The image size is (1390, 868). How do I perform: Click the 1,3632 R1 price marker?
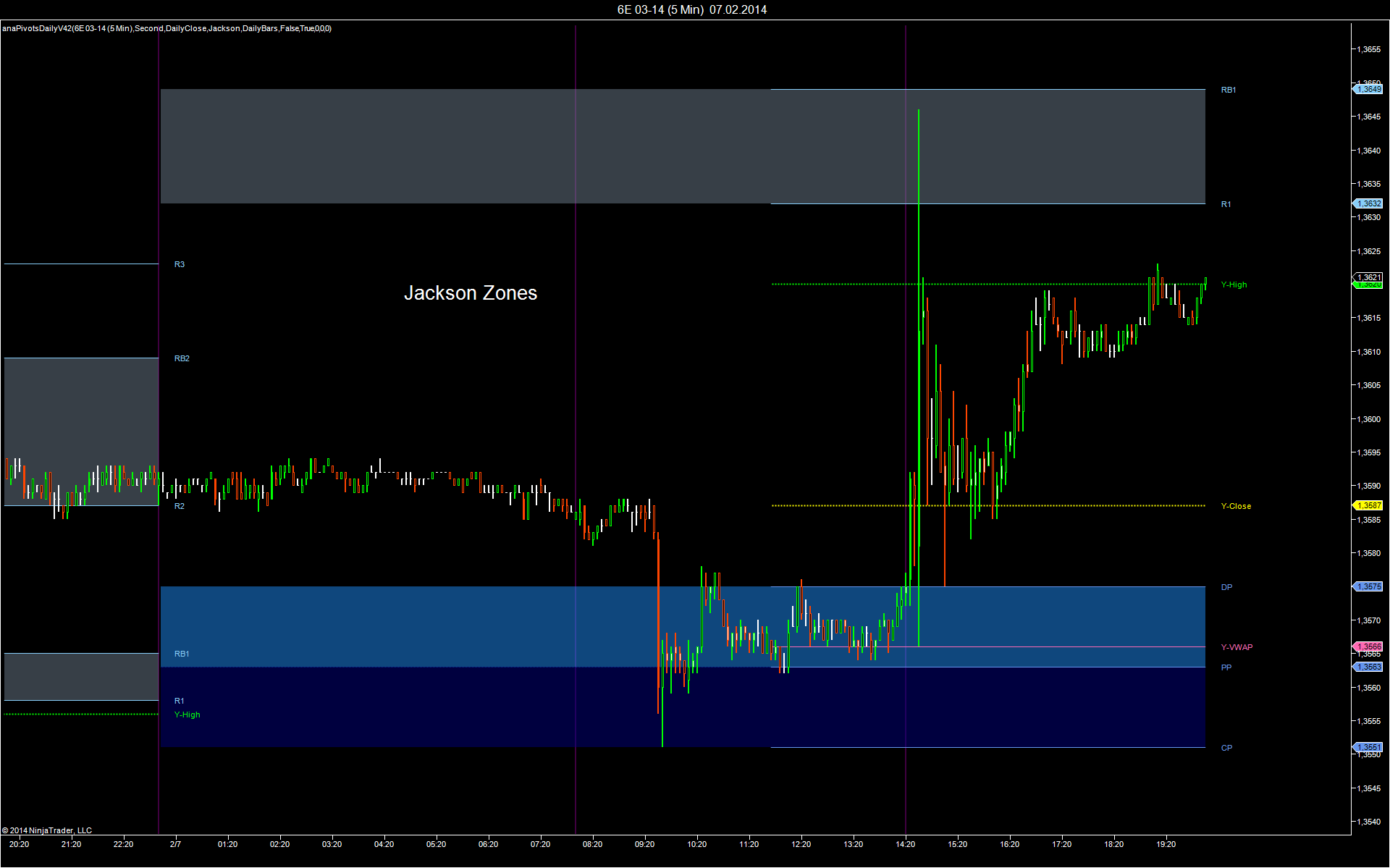pyautogui.click(x=1368, y=204)
